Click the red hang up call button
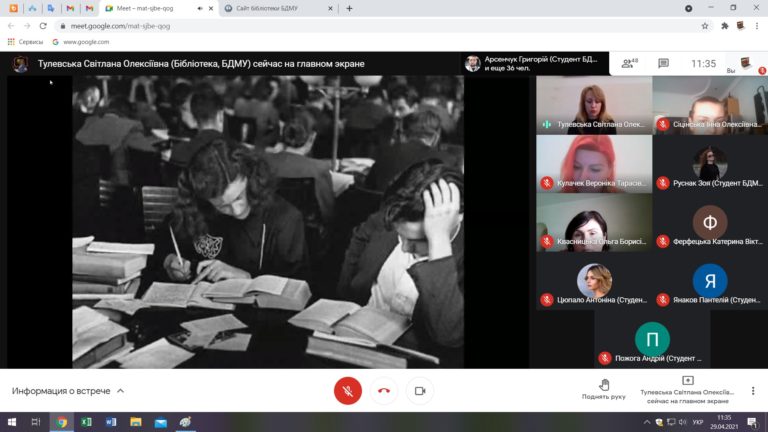Screen dimensions: 768x432 pyautogui.click(x=383, y=390)
